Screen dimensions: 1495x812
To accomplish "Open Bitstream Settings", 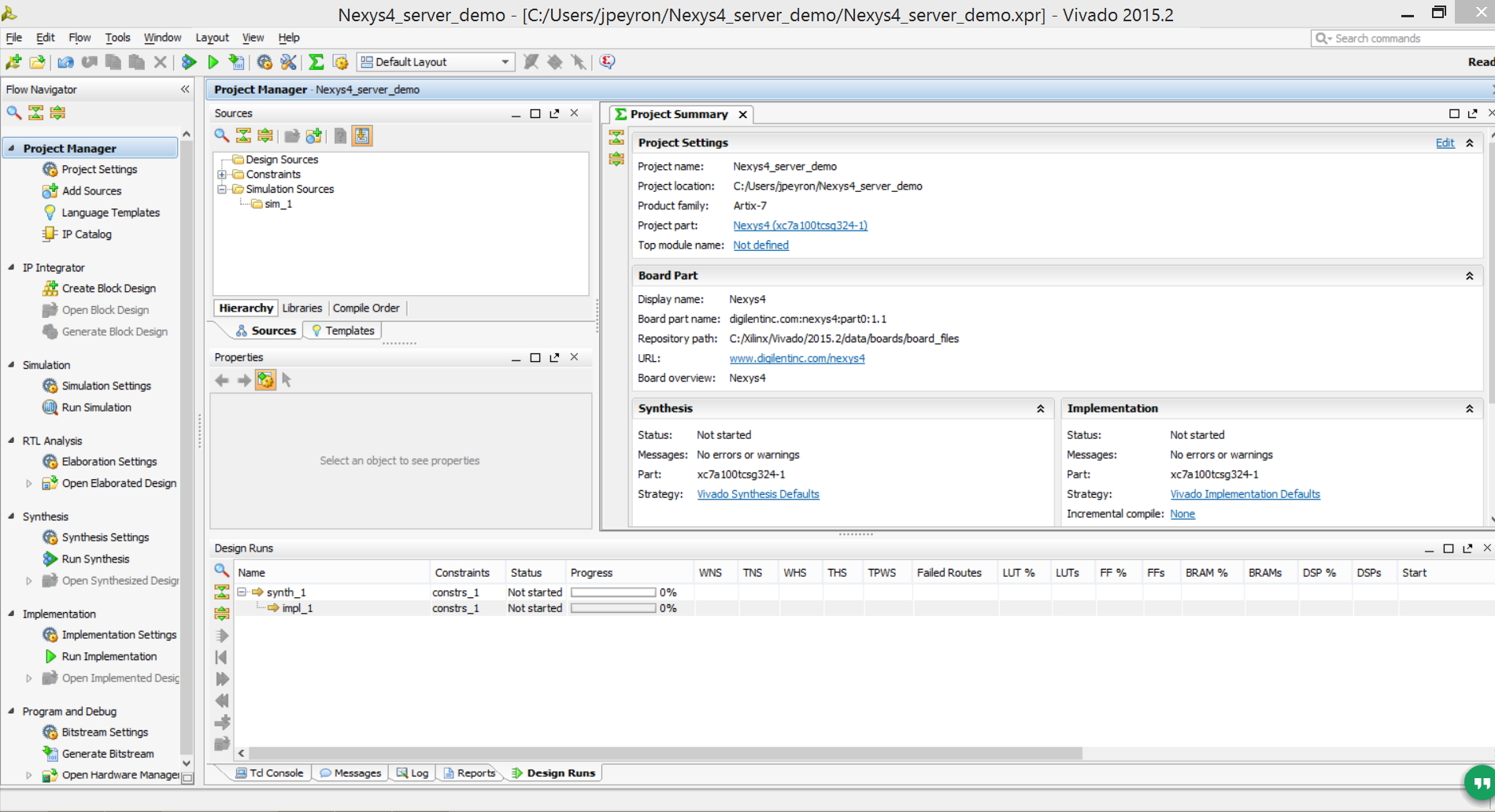I will [x=105, y=732].
